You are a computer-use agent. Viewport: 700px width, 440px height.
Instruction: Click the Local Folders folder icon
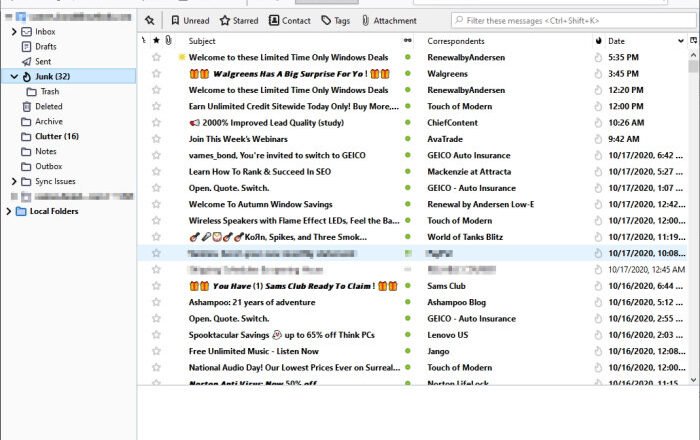pos(21,211)
